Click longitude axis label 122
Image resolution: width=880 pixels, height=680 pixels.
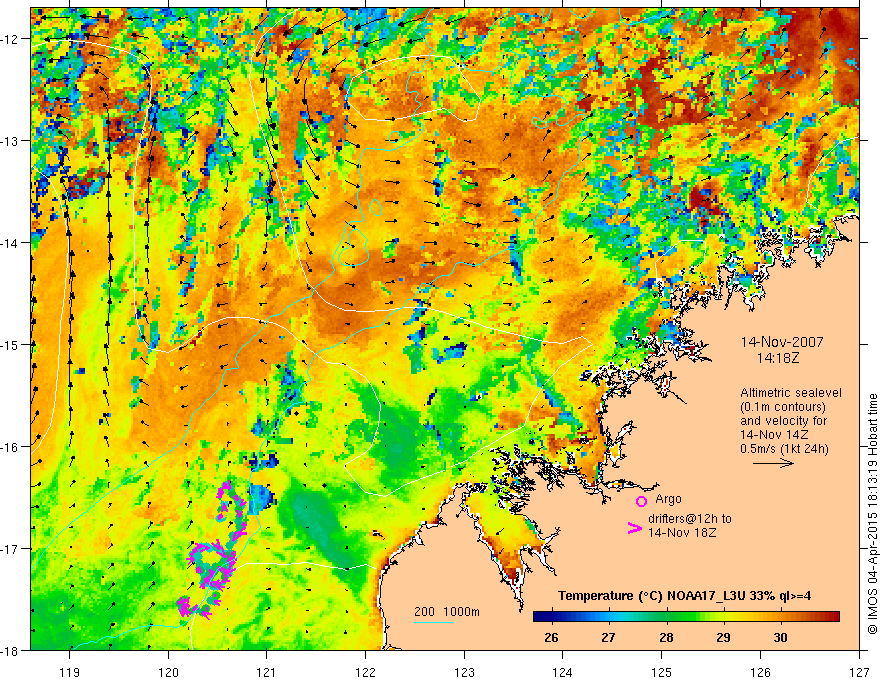pos(365,672)
